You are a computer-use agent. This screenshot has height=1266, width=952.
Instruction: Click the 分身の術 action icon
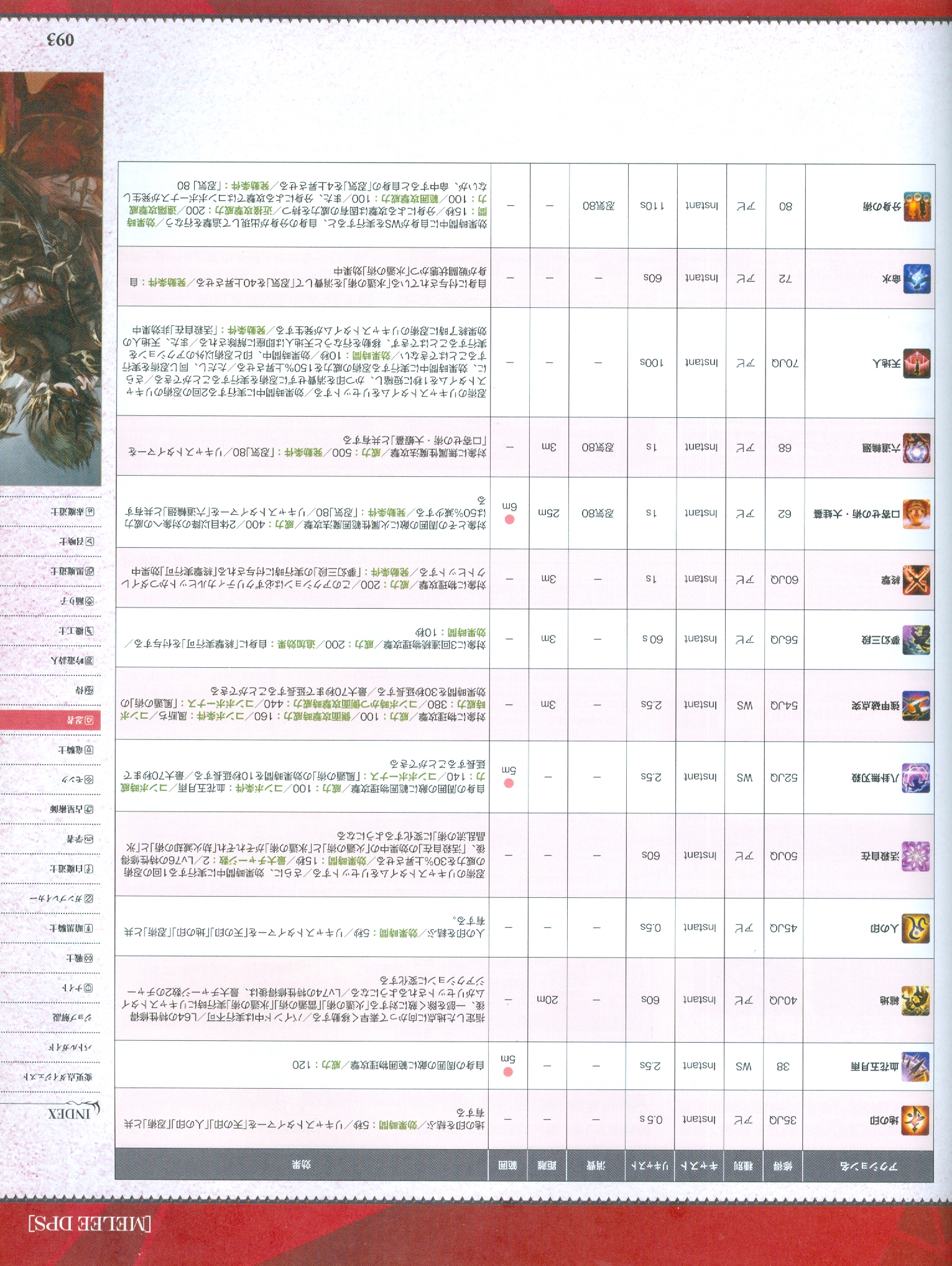[917, 205]
